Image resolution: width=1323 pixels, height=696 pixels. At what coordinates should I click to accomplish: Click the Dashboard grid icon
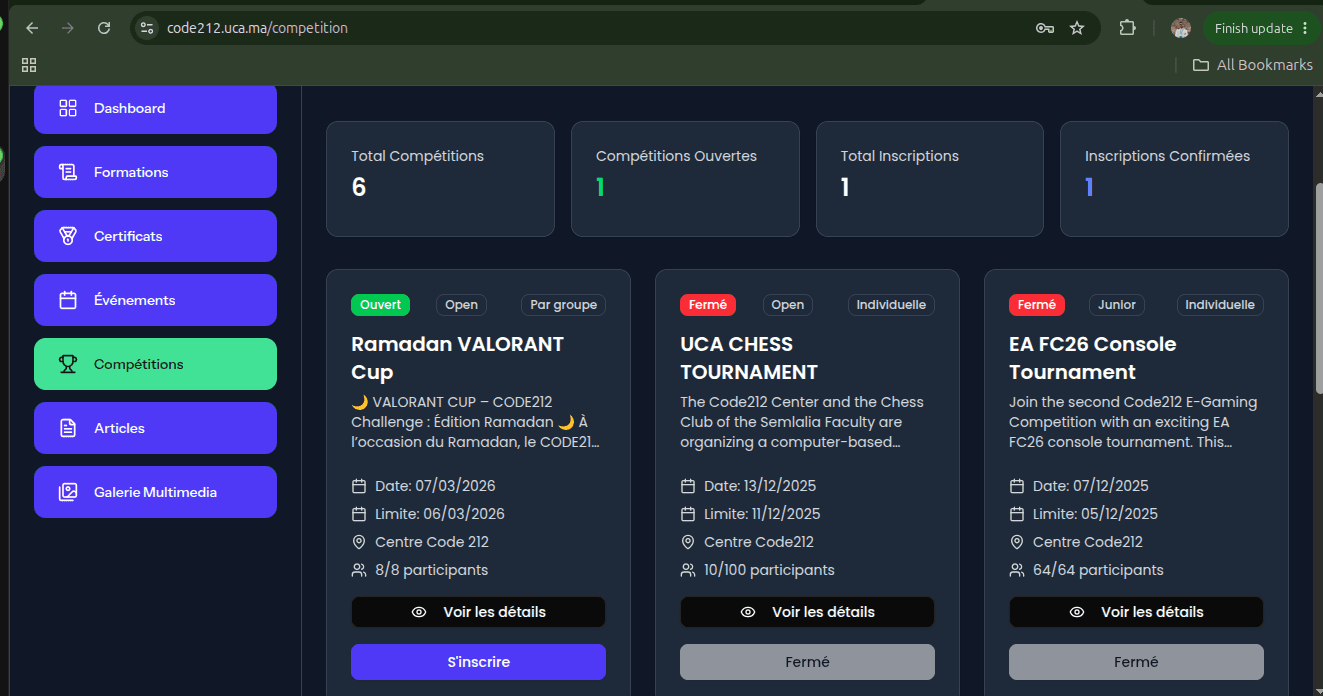coord(68,108)
